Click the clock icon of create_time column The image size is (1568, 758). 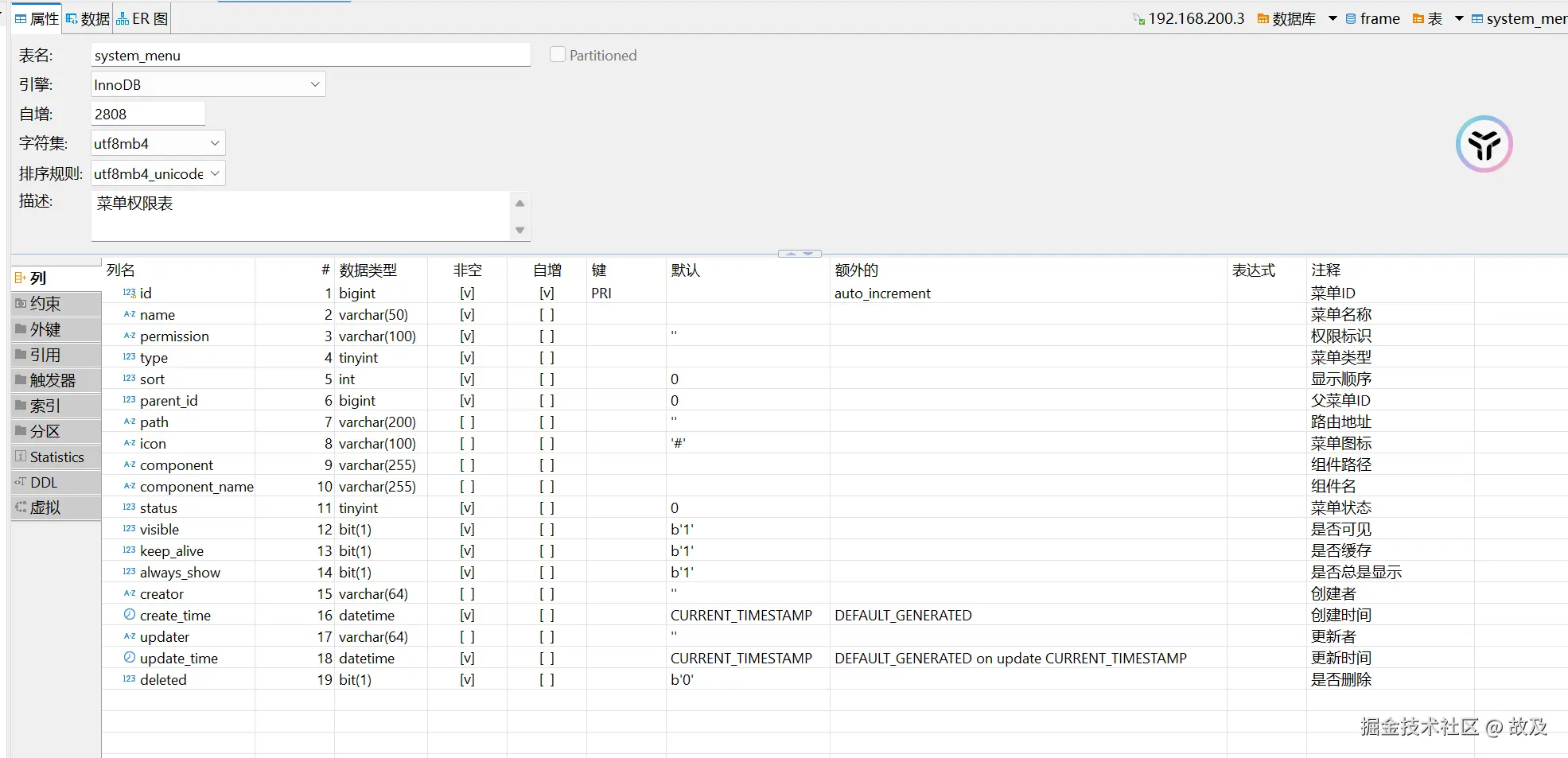coord(129,615)
